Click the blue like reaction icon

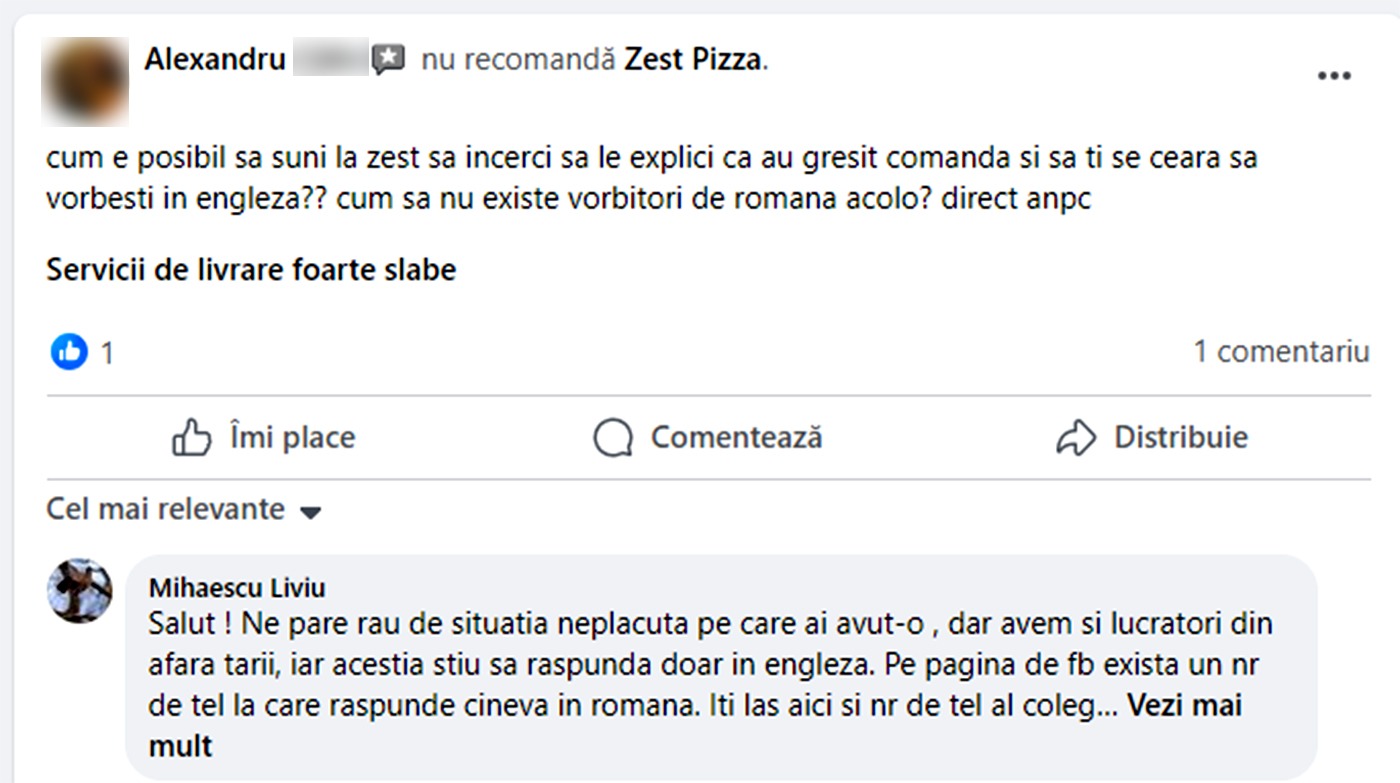click(70, 351)
